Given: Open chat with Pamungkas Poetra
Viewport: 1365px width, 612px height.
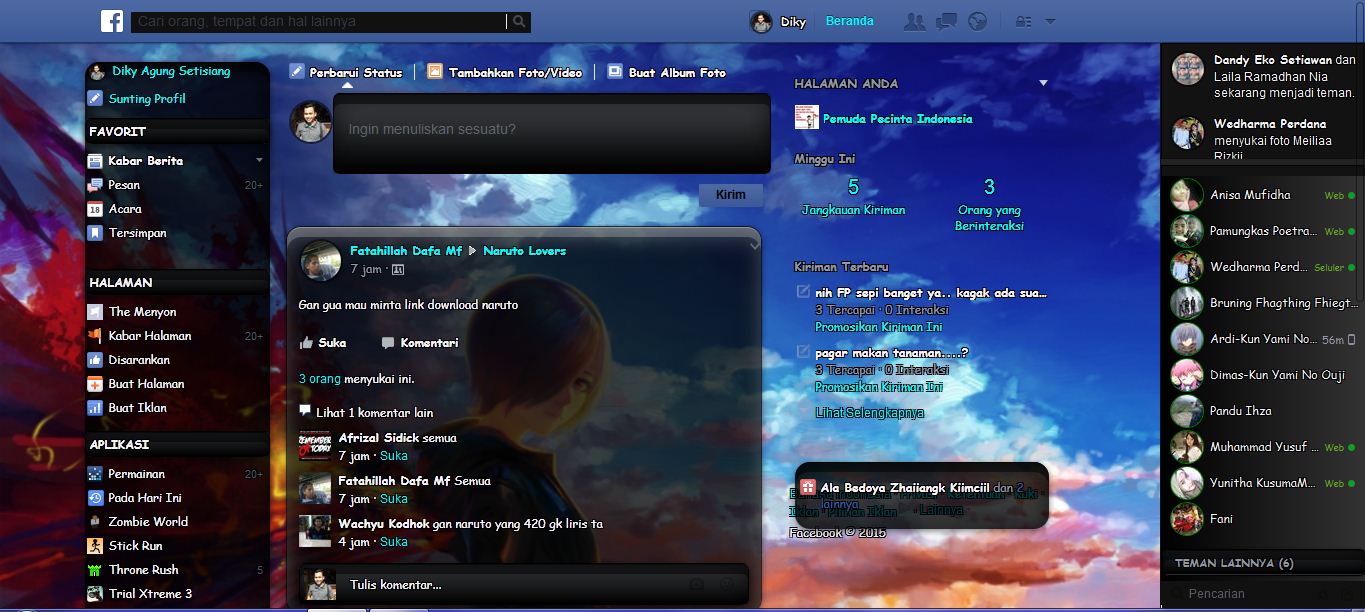Looking at the screenshot, I should pos(1263,231).
